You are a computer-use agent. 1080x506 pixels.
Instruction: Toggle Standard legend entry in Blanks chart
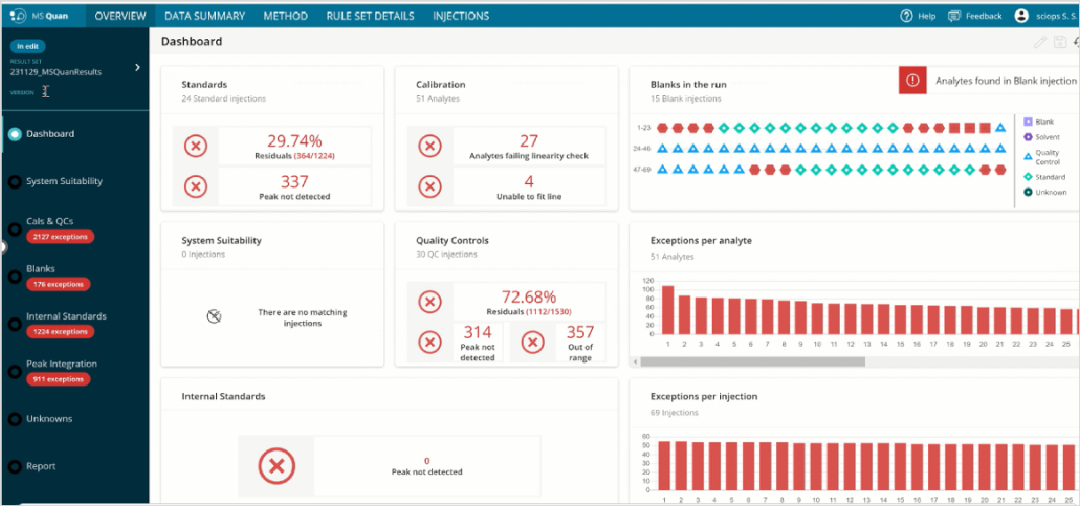1028,177
